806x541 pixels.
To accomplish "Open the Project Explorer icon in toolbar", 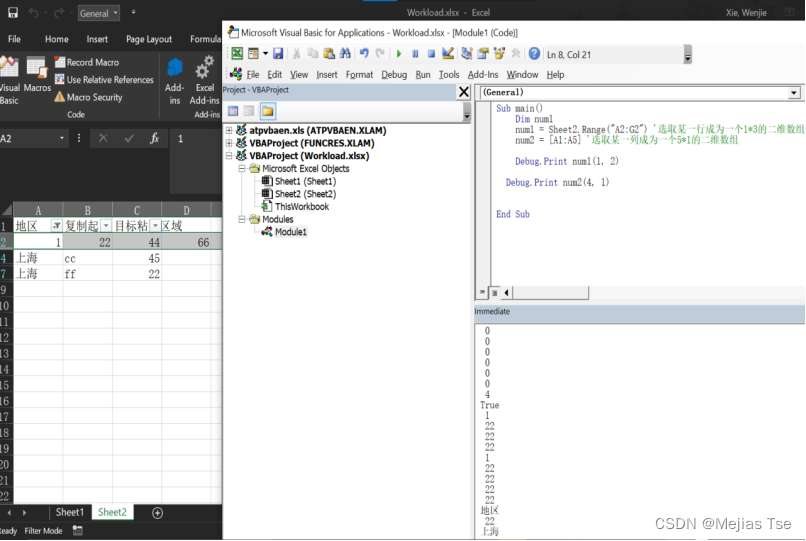I will pos(467,53).
